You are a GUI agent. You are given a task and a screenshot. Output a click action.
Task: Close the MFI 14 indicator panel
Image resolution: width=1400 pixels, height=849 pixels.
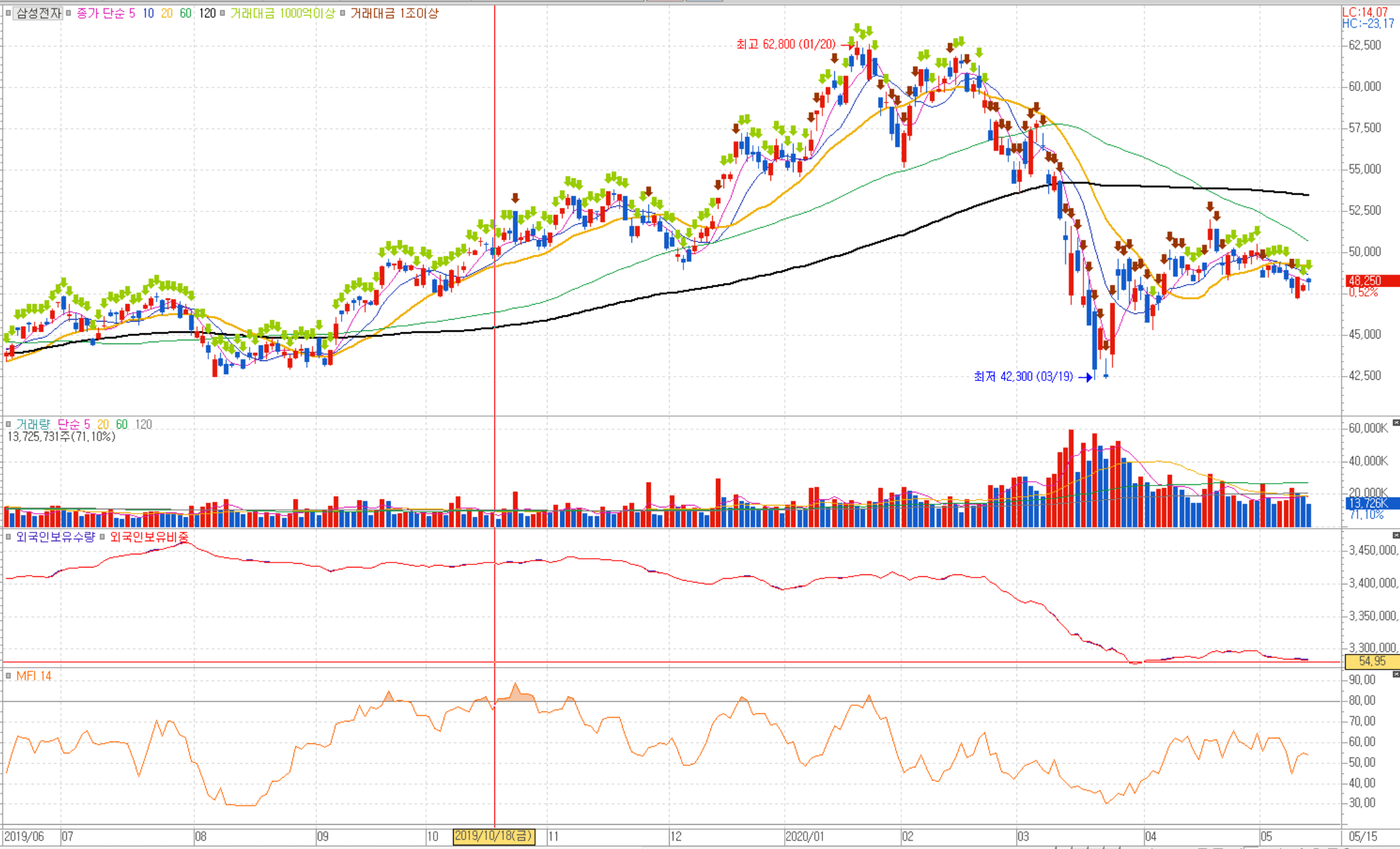click(1396, 674)
